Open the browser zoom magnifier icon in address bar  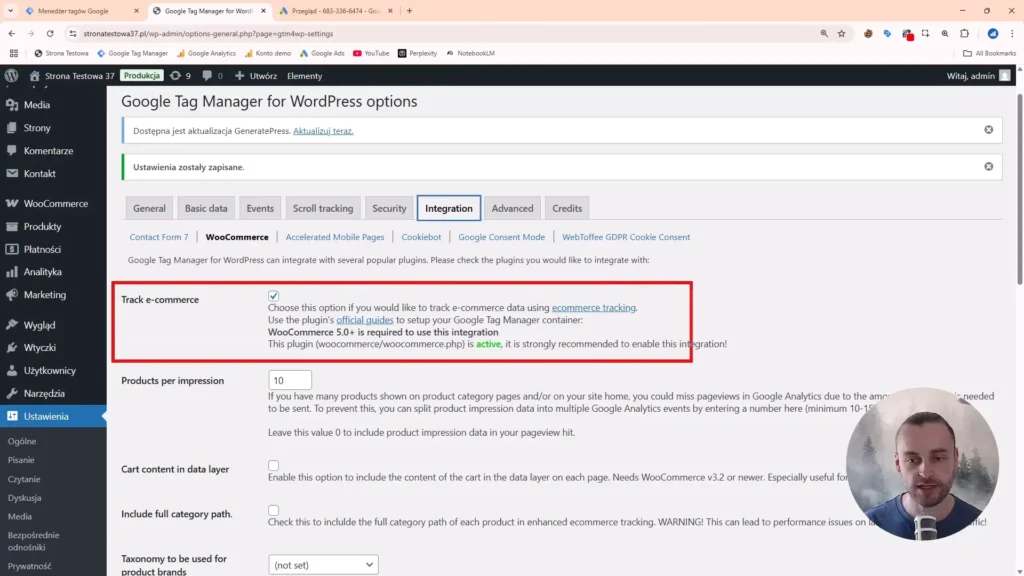824,33
